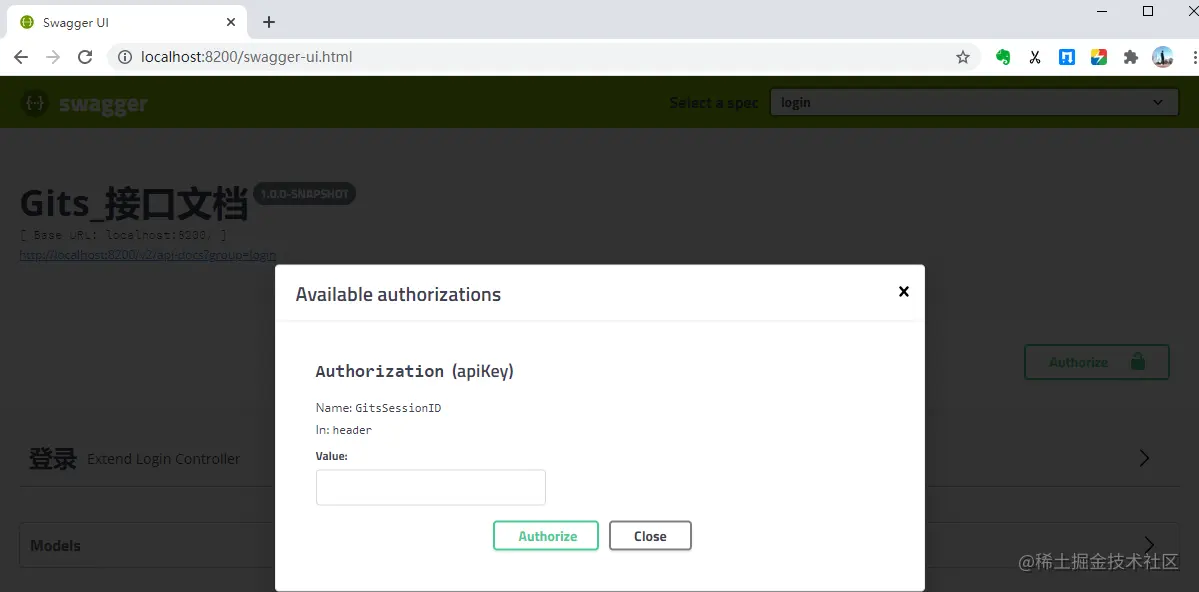Click the Close button in dialog
The height and width of the screenshot is (592, 1199).
[x=650, y=536]
